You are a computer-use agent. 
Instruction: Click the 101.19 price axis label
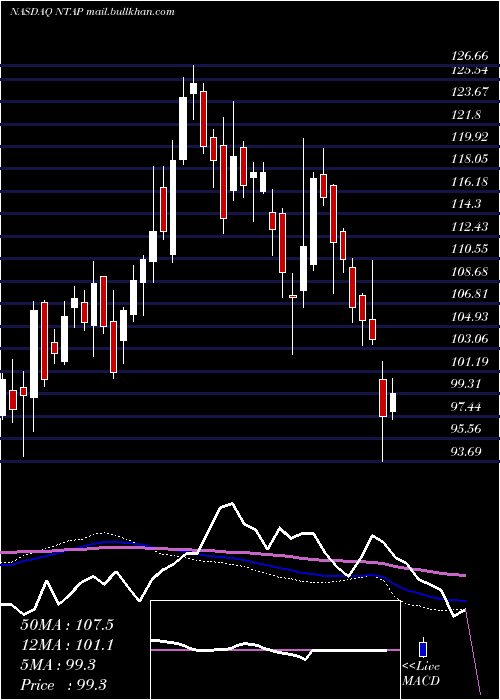469,362
